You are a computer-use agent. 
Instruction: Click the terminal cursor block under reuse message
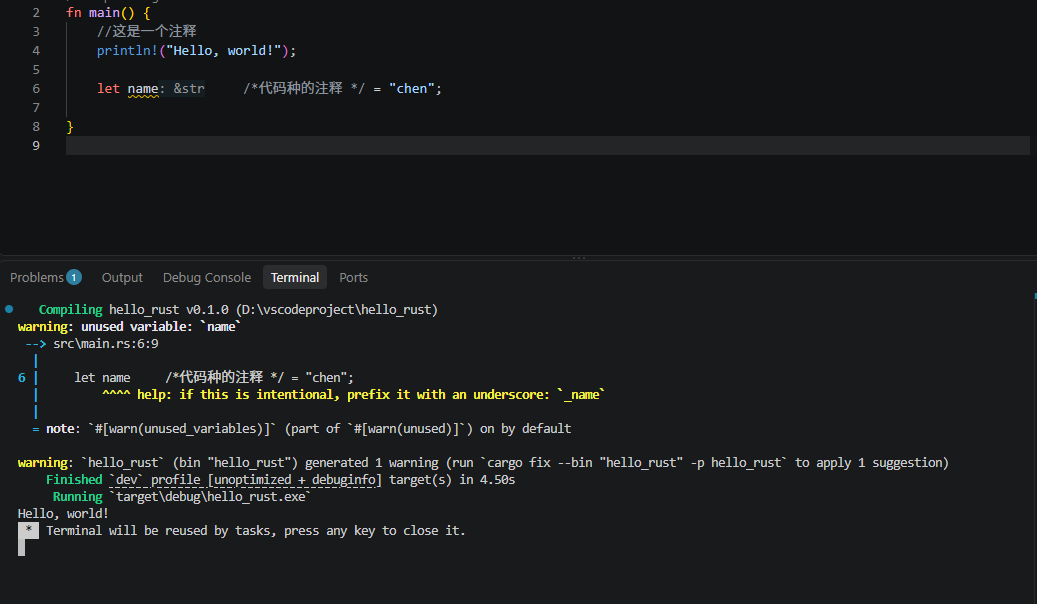pyautogui.click(x=22, y=547)
